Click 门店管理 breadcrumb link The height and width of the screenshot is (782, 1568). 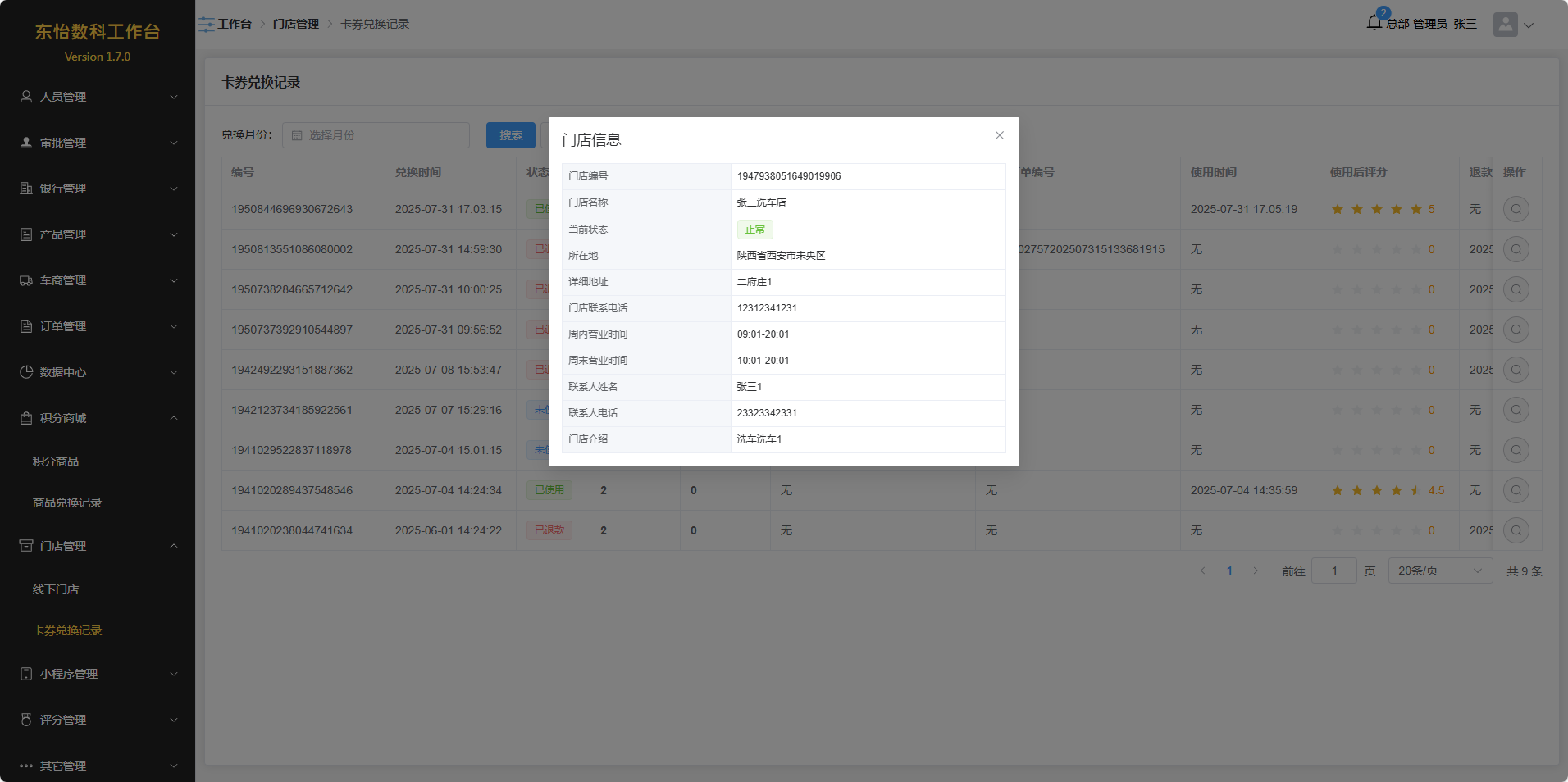[x=295, y=25]
